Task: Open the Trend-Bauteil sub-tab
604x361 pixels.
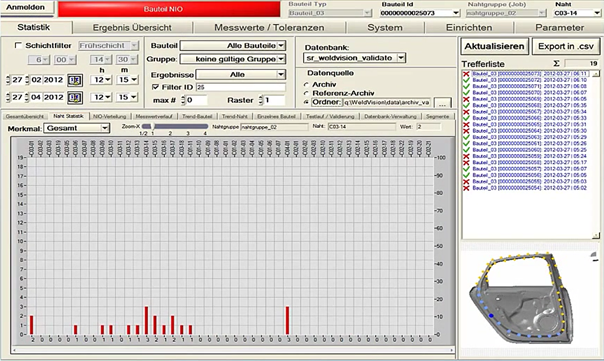Action: (x=197, y=116)
